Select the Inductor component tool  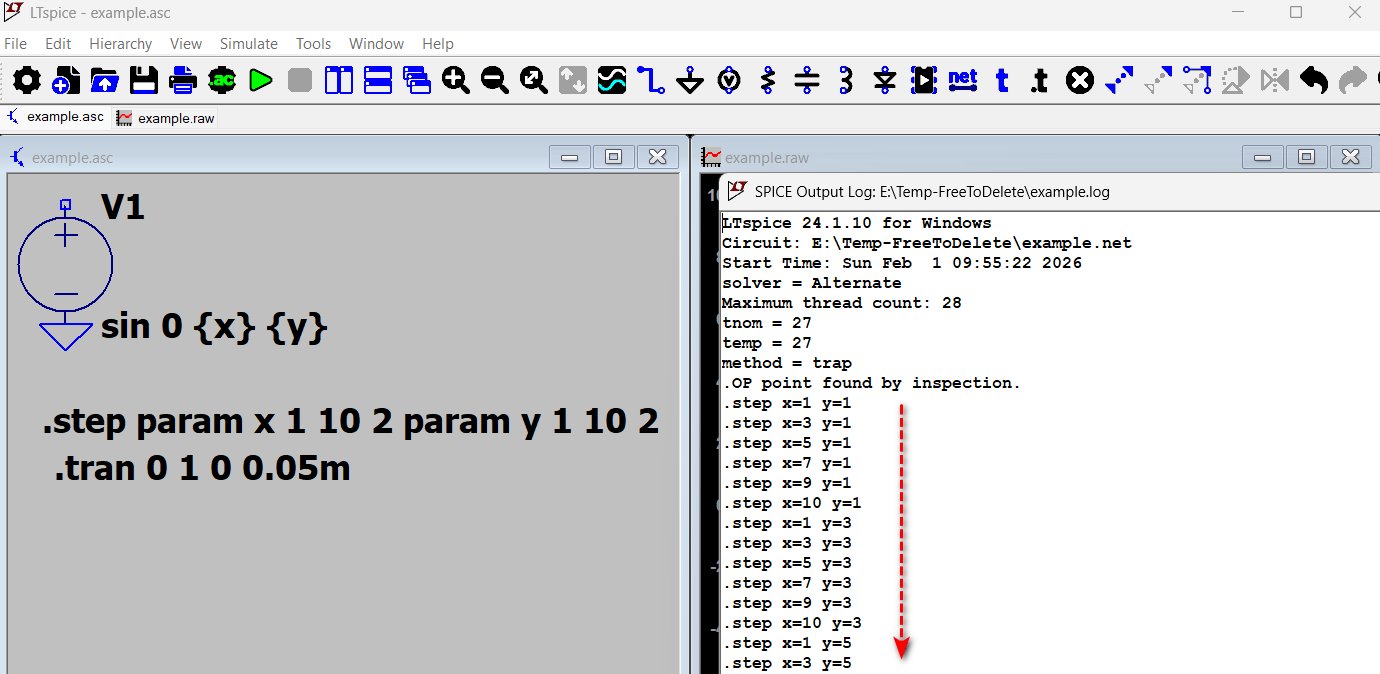(846, 81)
